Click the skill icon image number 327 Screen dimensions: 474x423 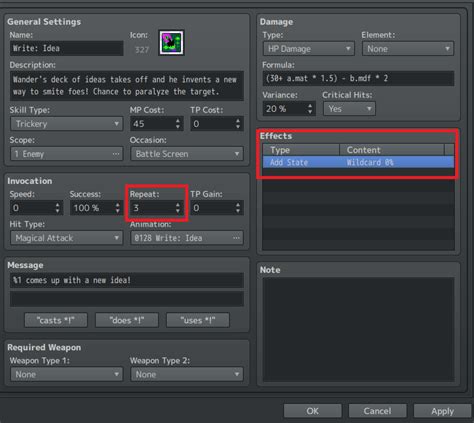(x=171, y=43)
